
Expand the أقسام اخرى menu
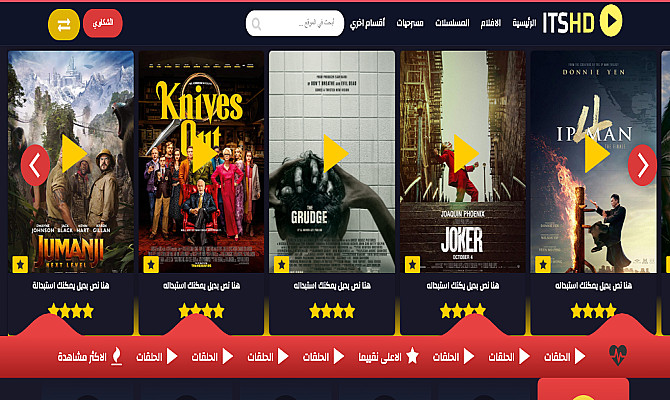367,23
